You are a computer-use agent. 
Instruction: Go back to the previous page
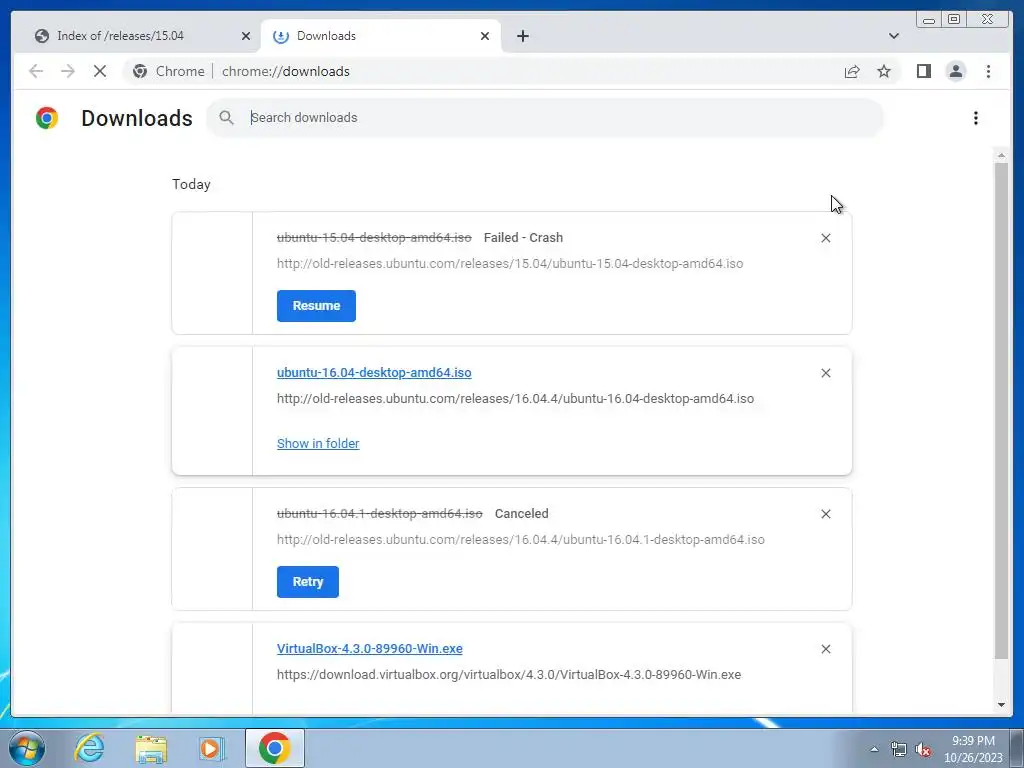36,71
